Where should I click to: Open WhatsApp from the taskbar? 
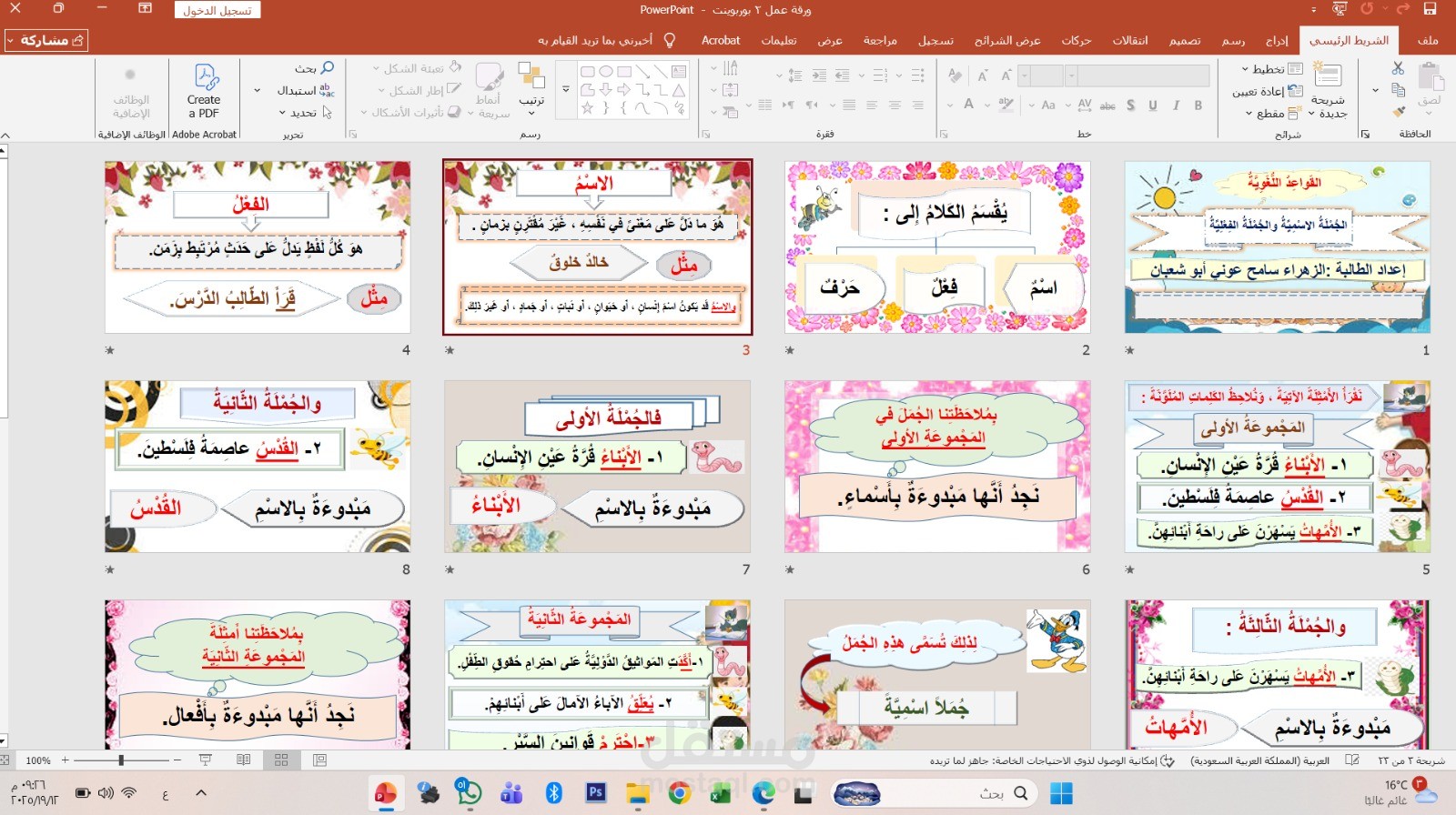pos(469,792)
